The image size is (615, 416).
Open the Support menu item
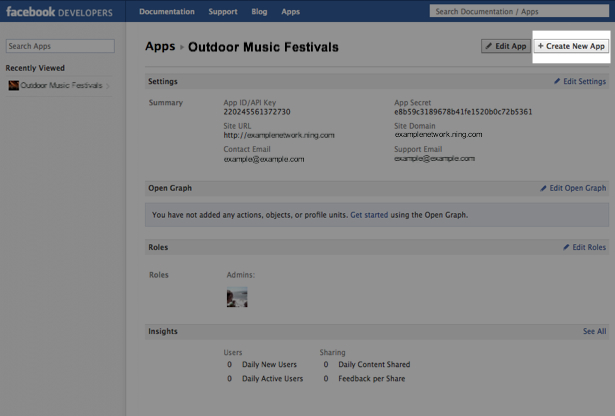pyautogui.click(x=223, y=12)
